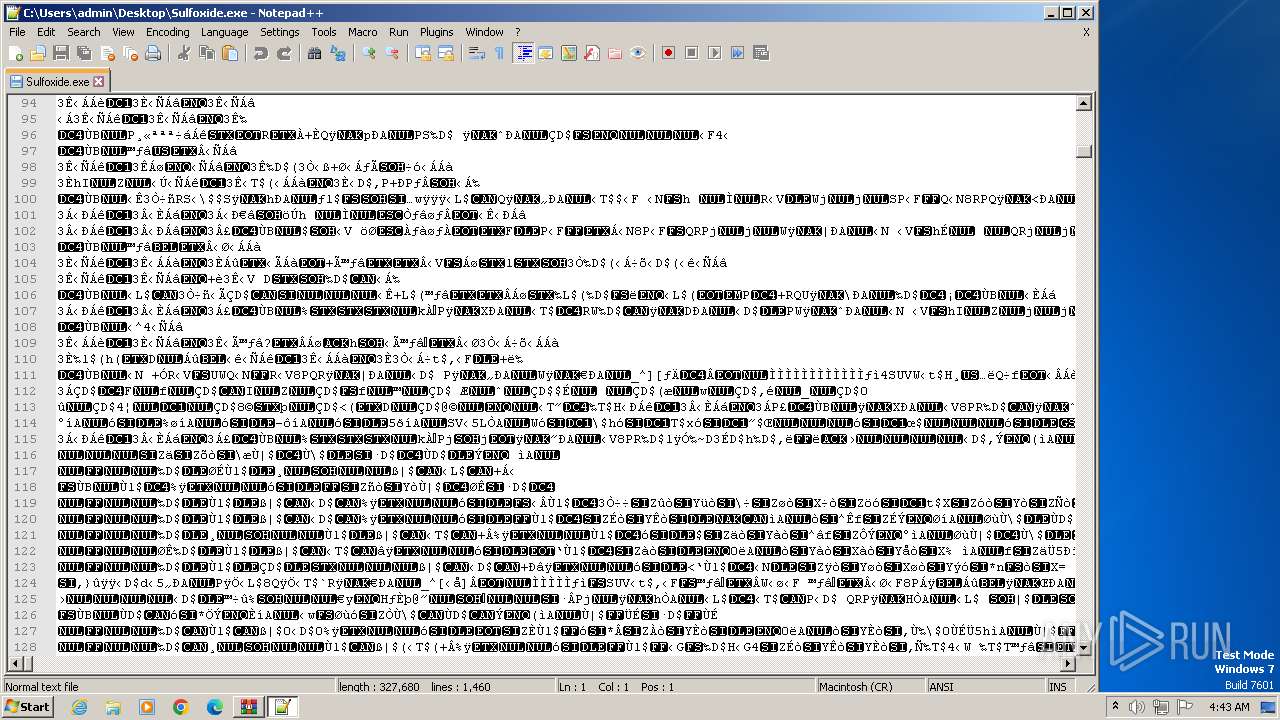Click the Zoom Out toolbar icon
This screenshot has height=720, width=1280.
click(x=392, y=53)
